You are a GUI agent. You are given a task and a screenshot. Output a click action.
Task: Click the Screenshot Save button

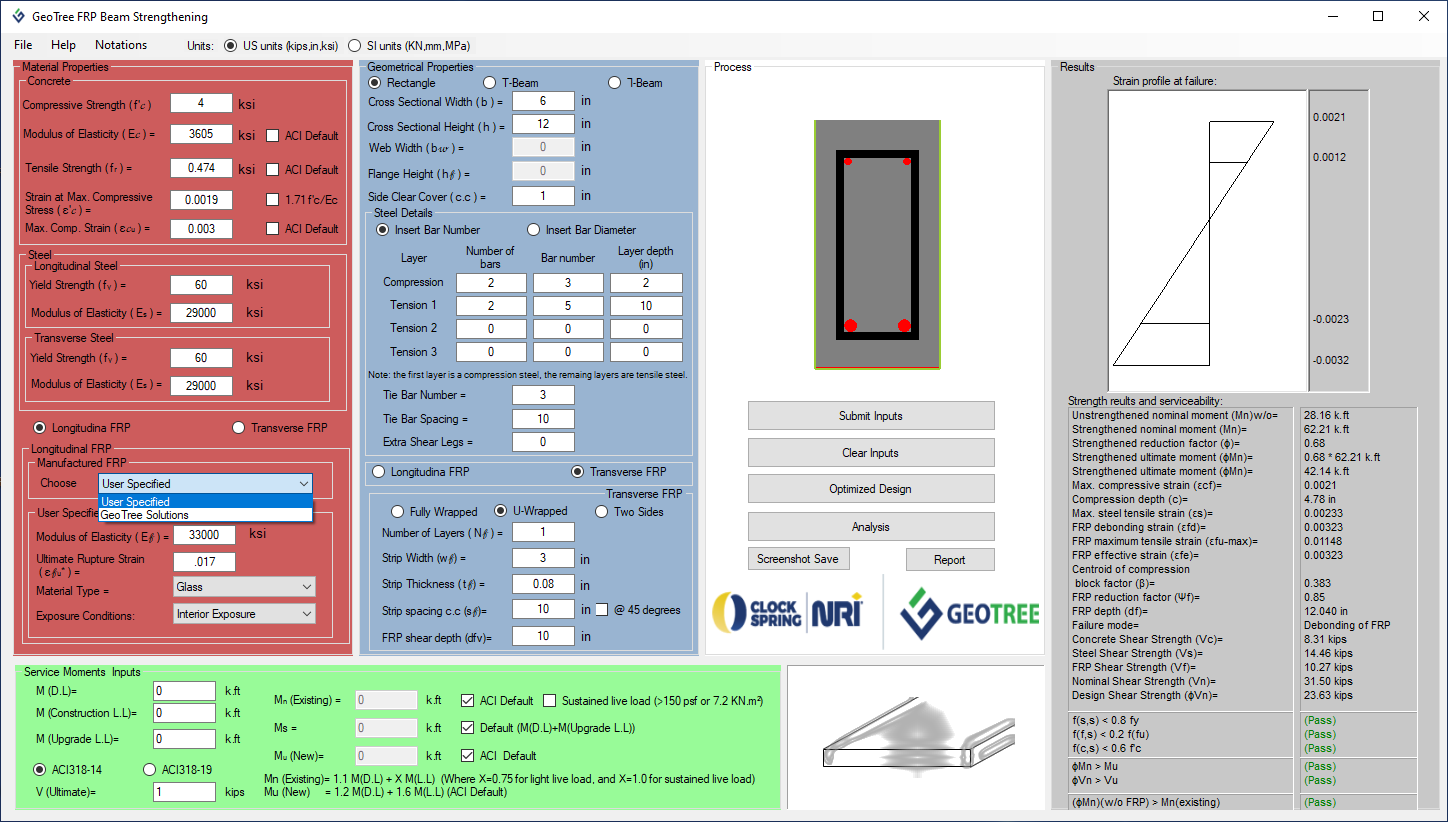(797, 559)
